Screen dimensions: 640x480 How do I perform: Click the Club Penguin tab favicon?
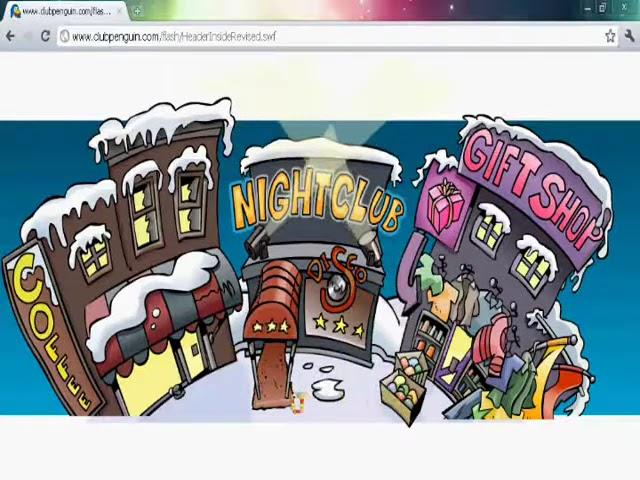coord(15,11)
